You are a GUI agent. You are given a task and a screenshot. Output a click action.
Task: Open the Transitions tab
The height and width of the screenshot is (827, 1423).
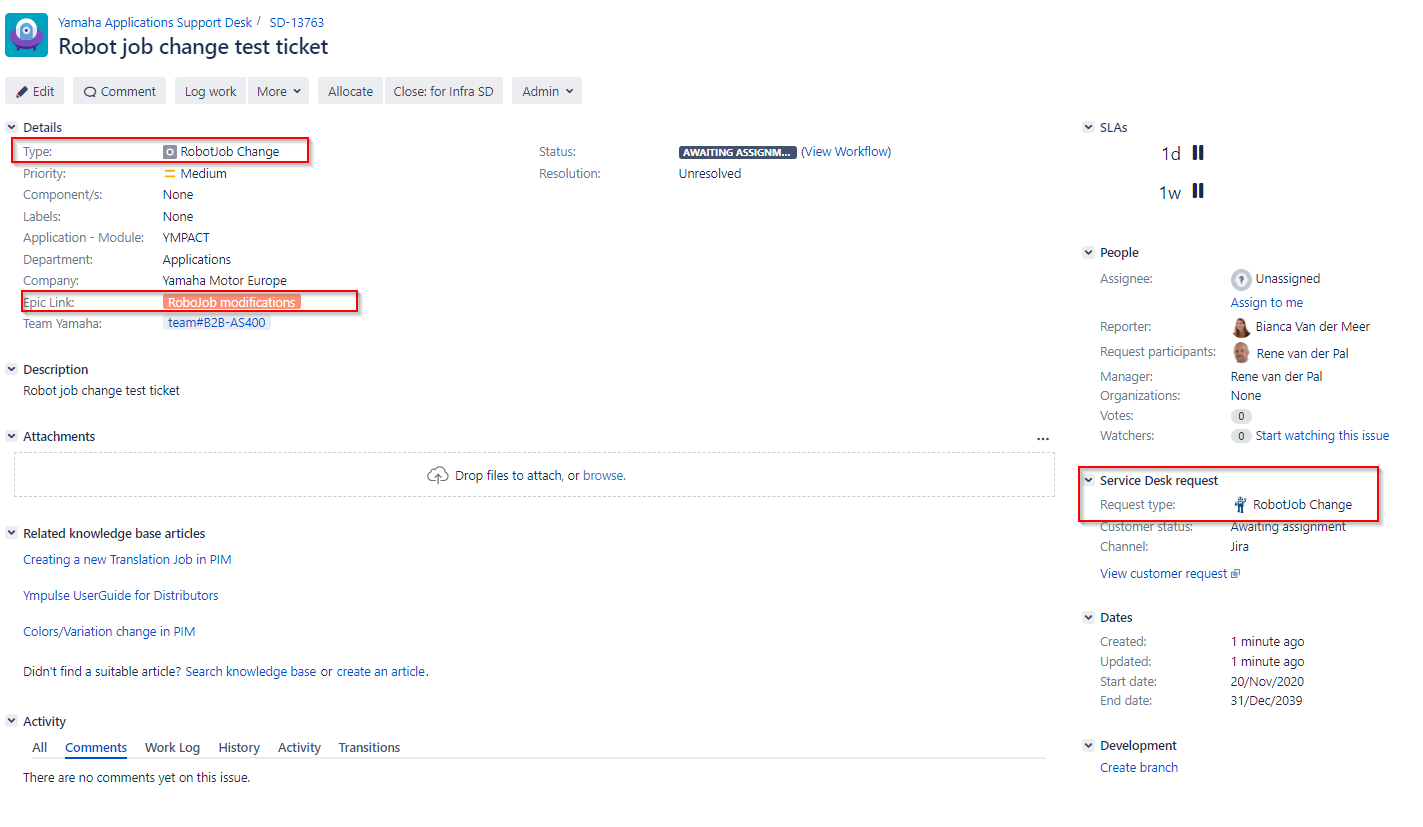click(369, 748)
